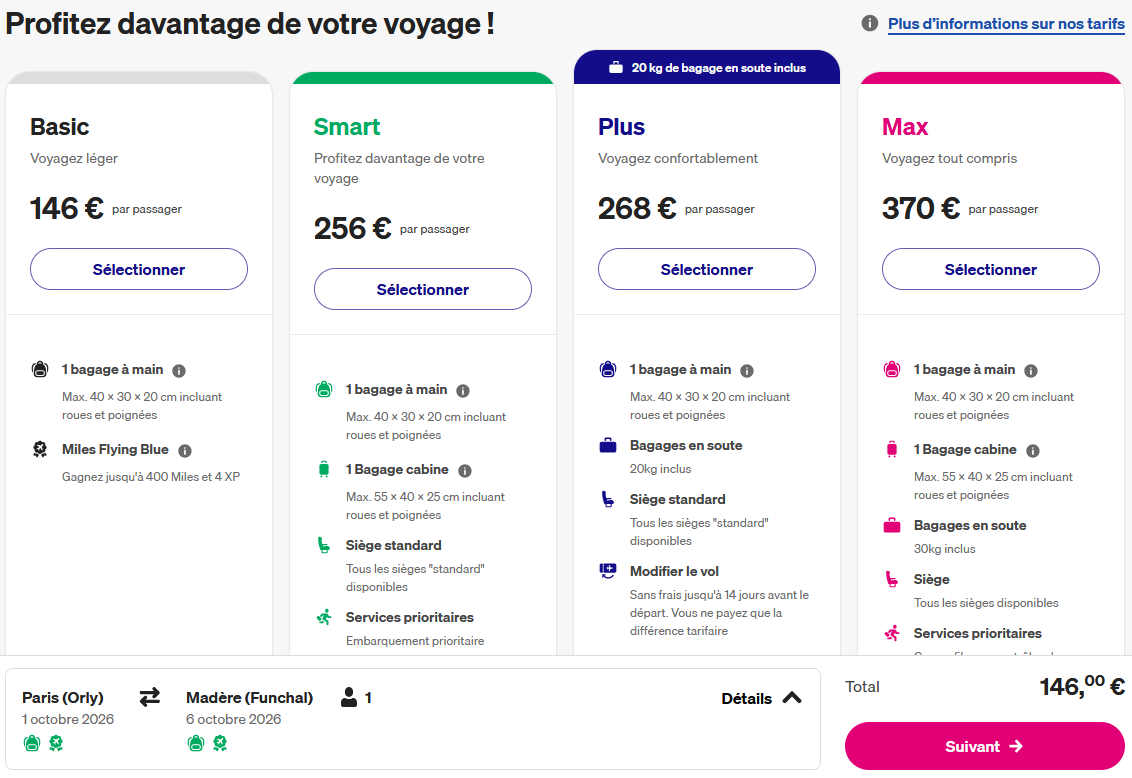Select the Smart fare at 256 €

pos(423,289)
